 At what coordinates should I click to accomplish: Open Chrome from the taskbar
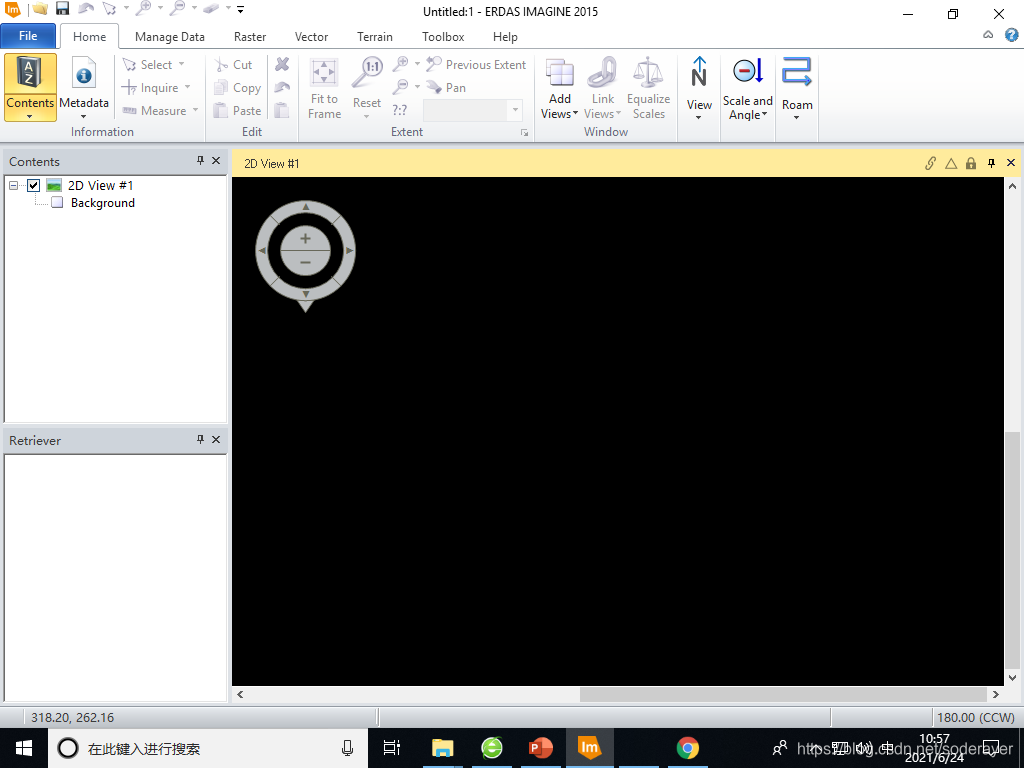point(687,748)
